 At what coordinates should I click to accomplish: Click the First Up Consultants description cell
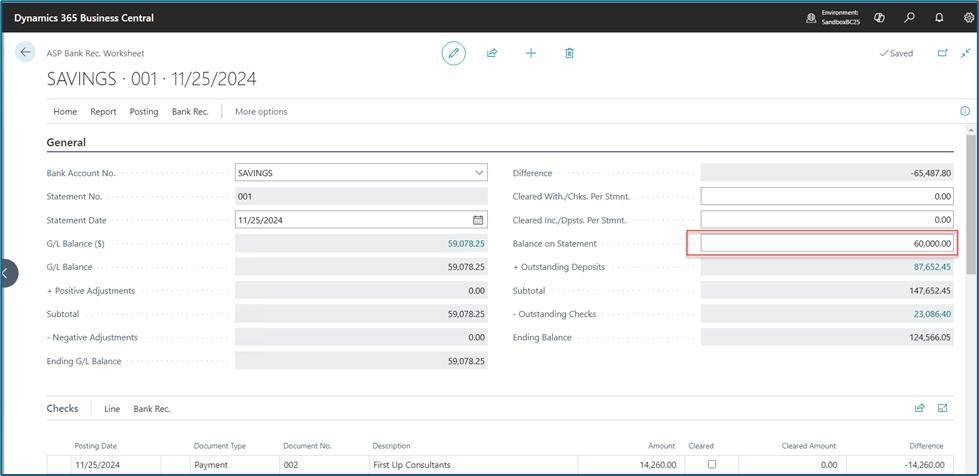point(473,465)
